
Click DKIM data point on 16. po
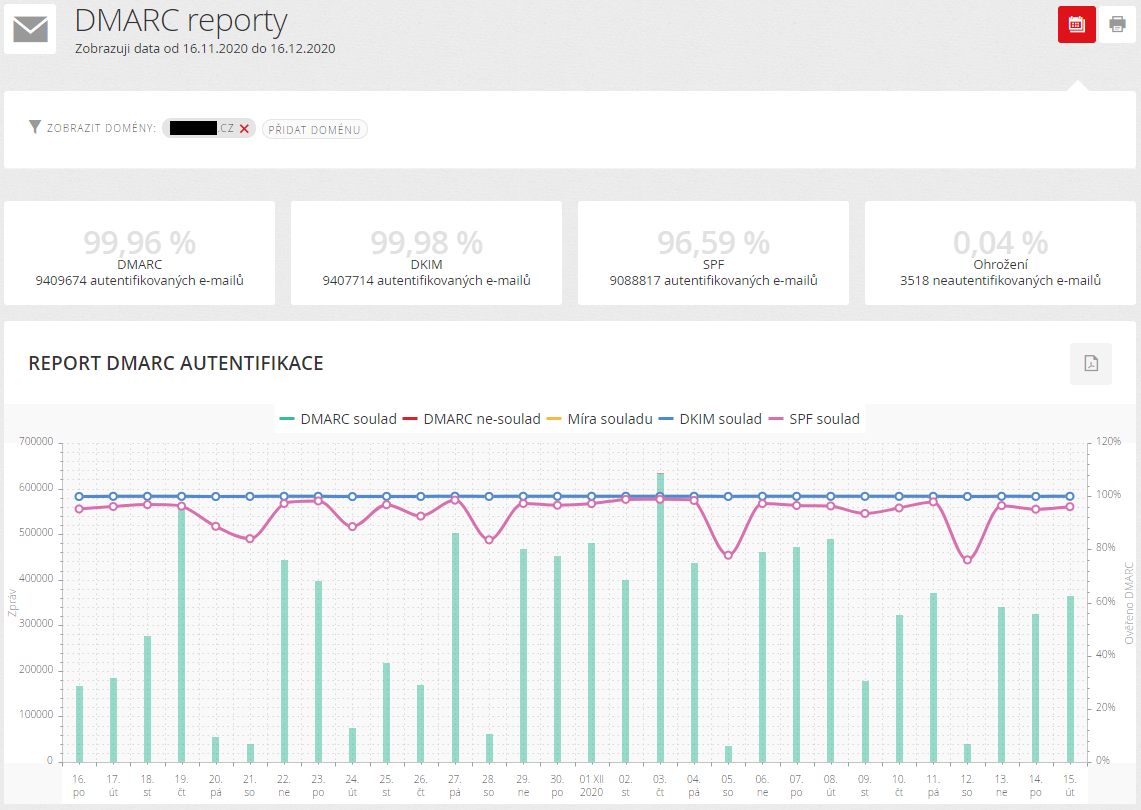pyautogui.click(x=79, y=496)
